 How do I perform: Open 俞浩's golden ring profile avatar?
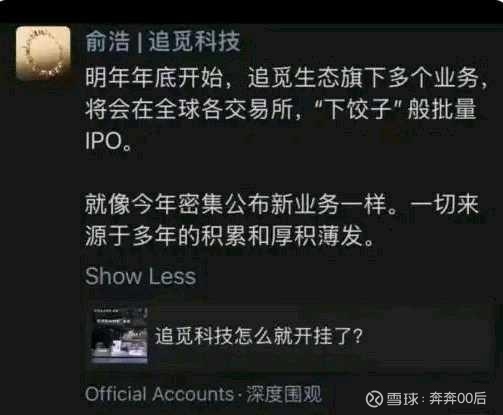pos(43,54)
